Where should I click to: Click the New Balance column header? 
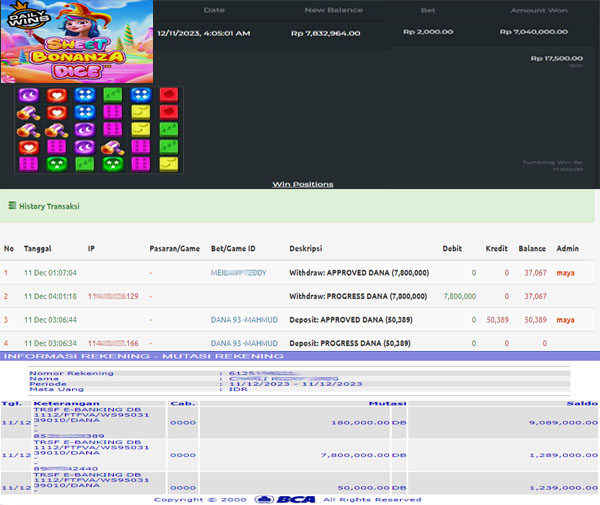[334, 10]
